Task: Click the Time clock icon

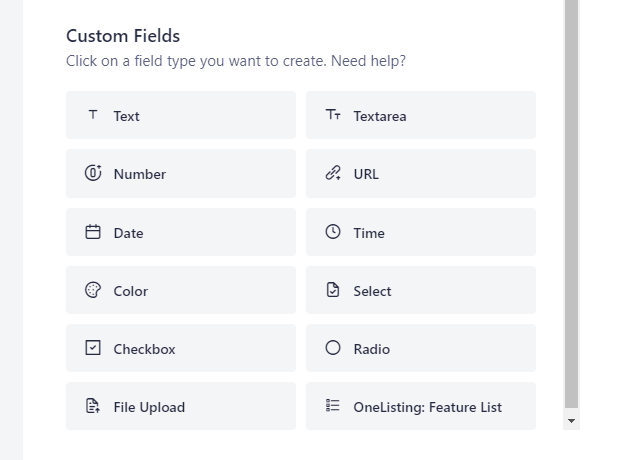Action: tap(333, 232)
